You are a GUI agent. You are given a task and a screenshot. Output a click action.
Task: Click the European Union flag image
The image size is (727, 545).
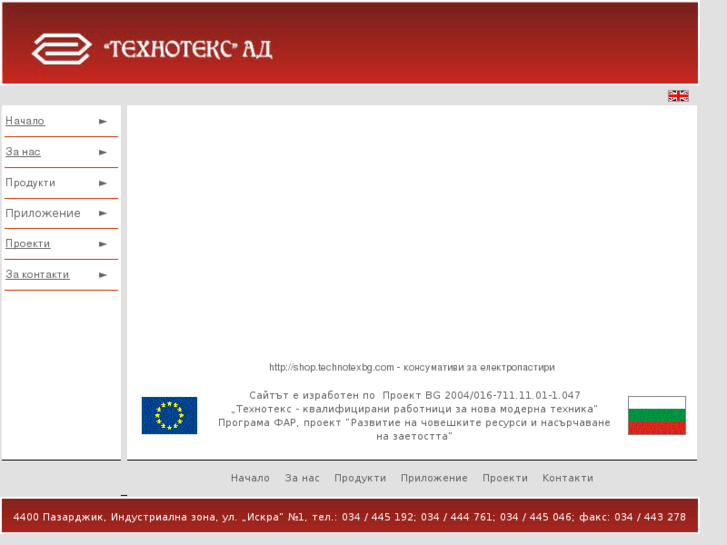169,415
